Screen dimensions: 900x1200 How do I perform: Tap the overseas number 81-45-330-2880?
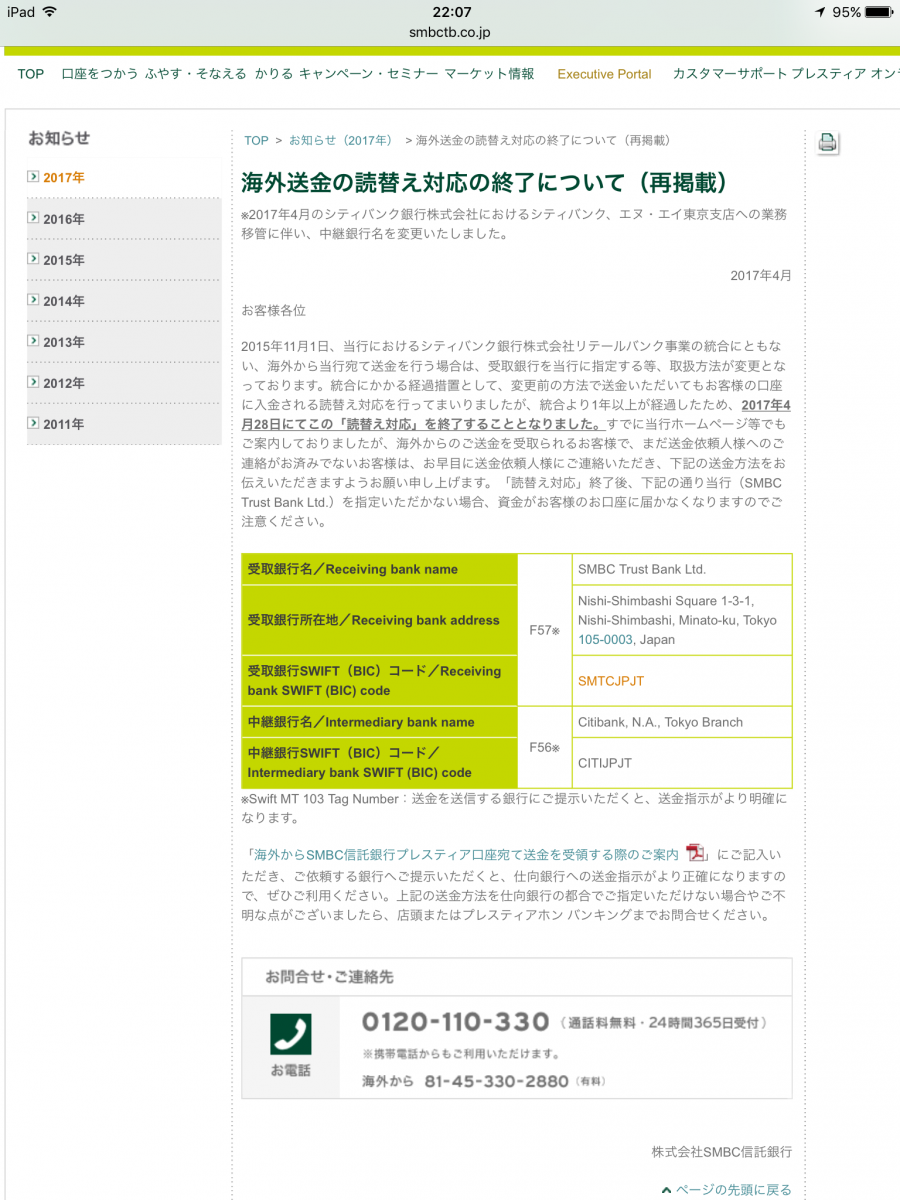[x=496, y=1081]
